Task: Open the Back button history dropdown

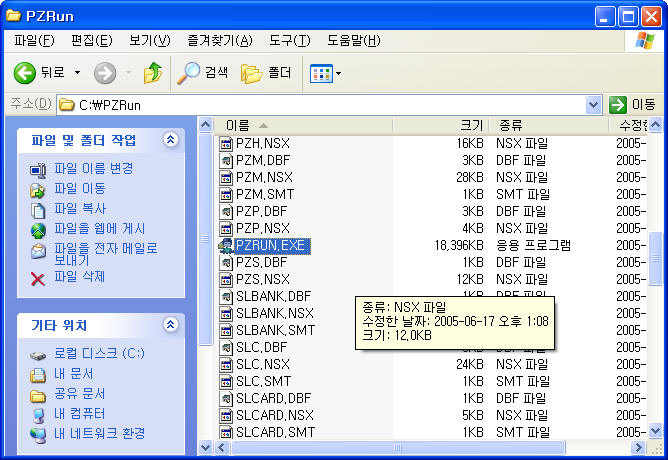Action: tap(77, 73)
